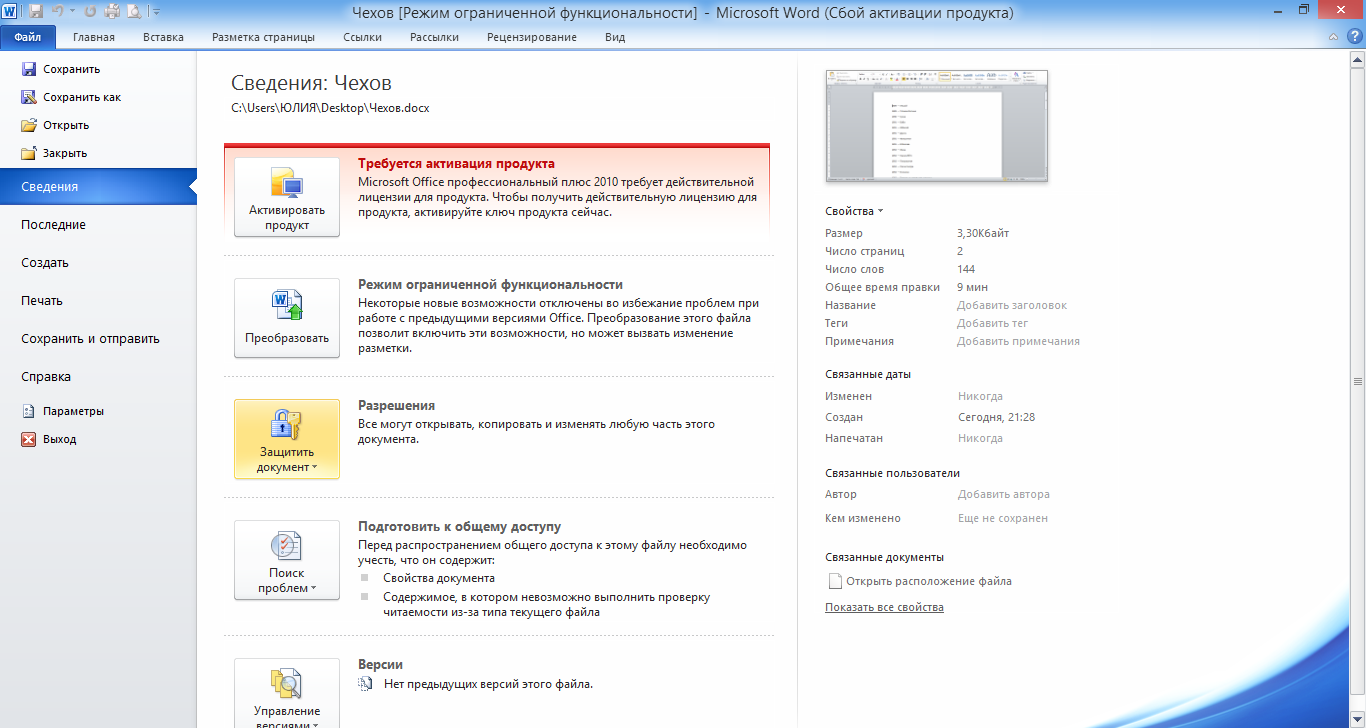Click Выход to exit Word
The image size is (1366, 728).
point(59,439)
